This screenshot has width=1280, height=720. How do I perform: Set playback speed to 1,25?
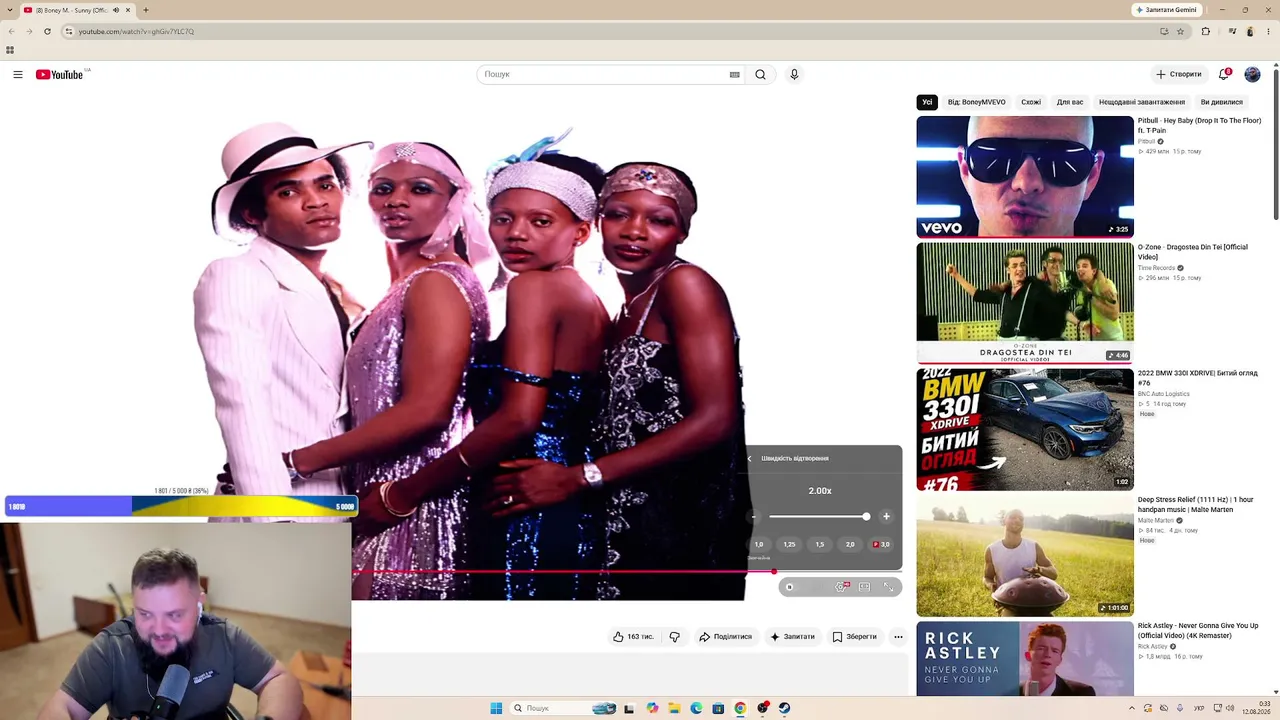[789, 544]
